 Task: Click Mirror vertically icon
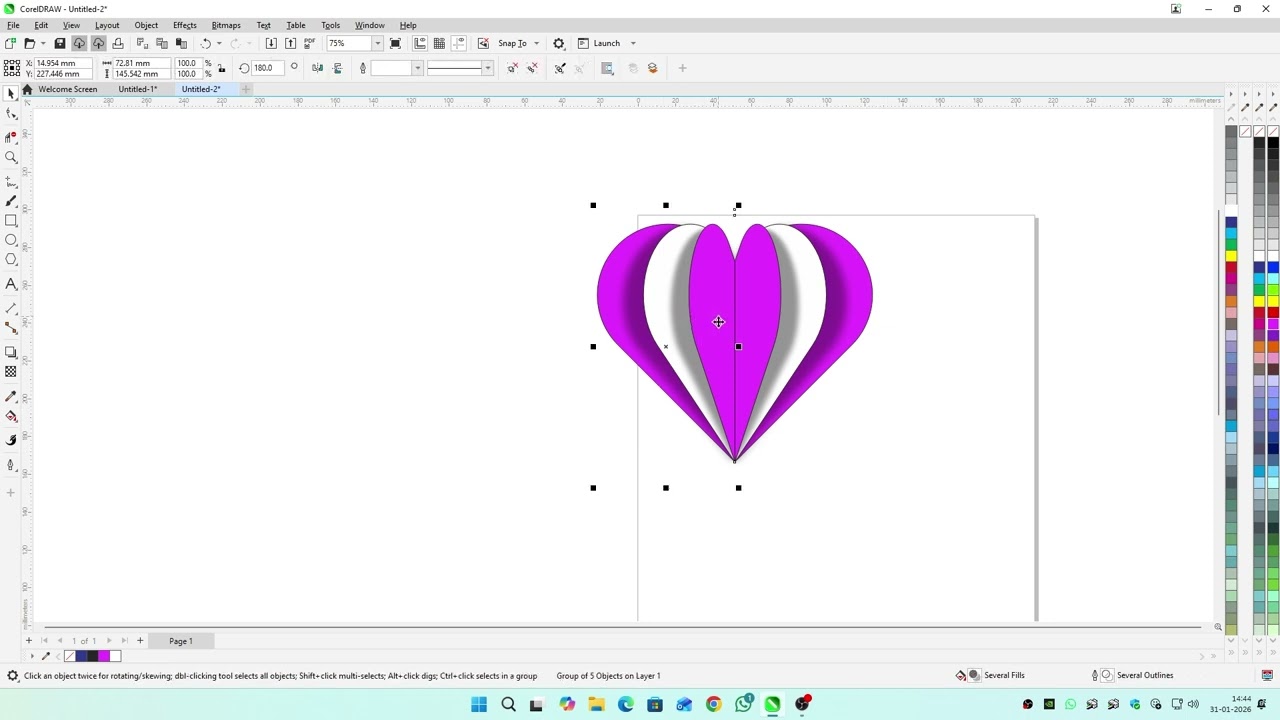coord(337,68)
